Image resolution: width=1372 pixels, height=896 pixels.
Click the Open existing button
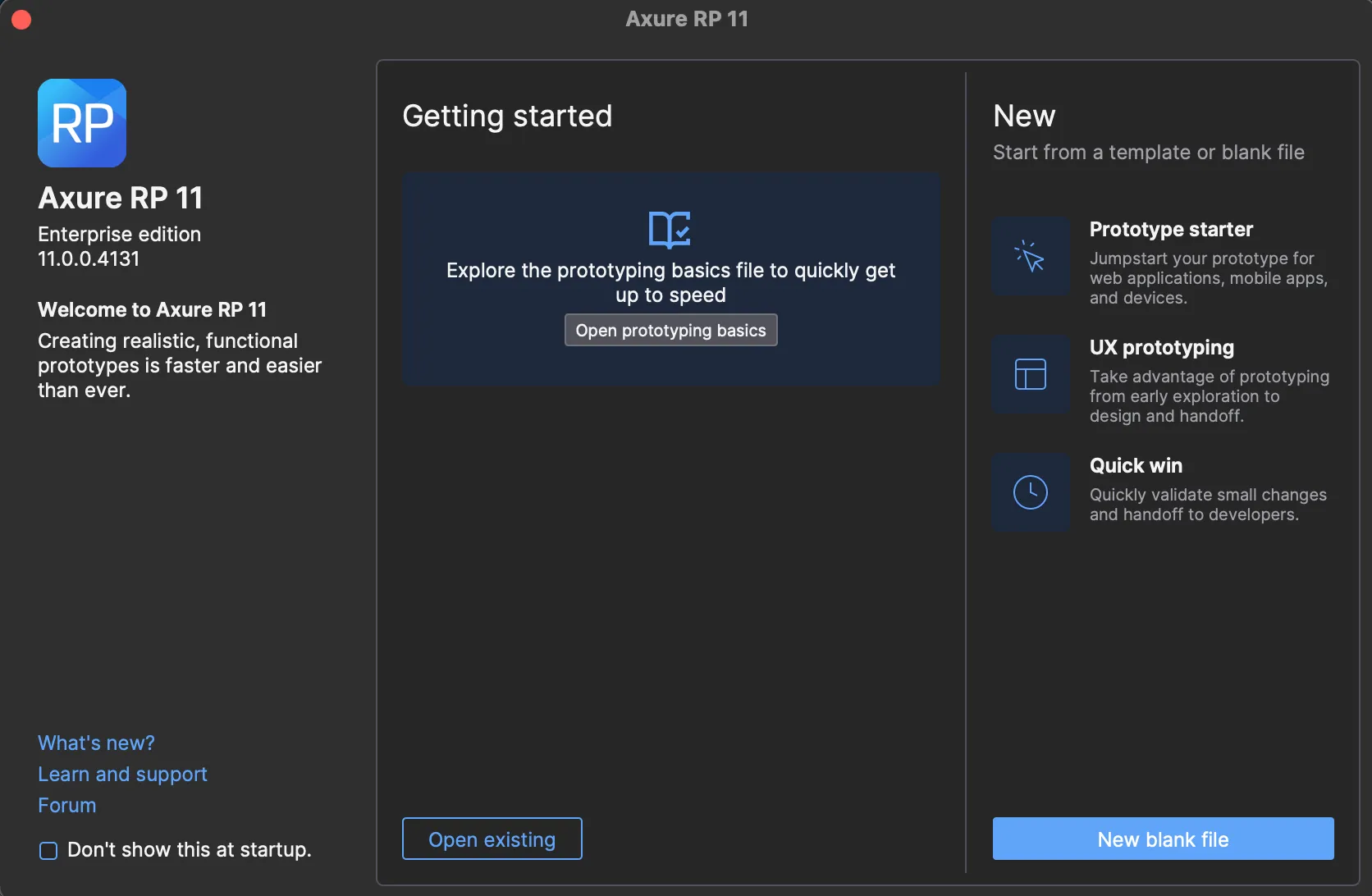coord(492,839)
